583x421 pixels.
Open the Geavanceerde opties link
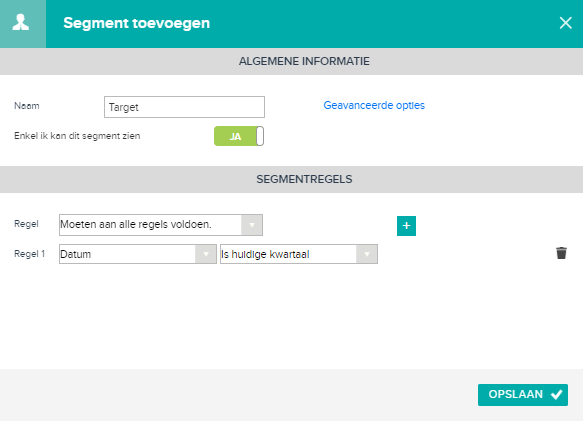click(x=374, y=105)
